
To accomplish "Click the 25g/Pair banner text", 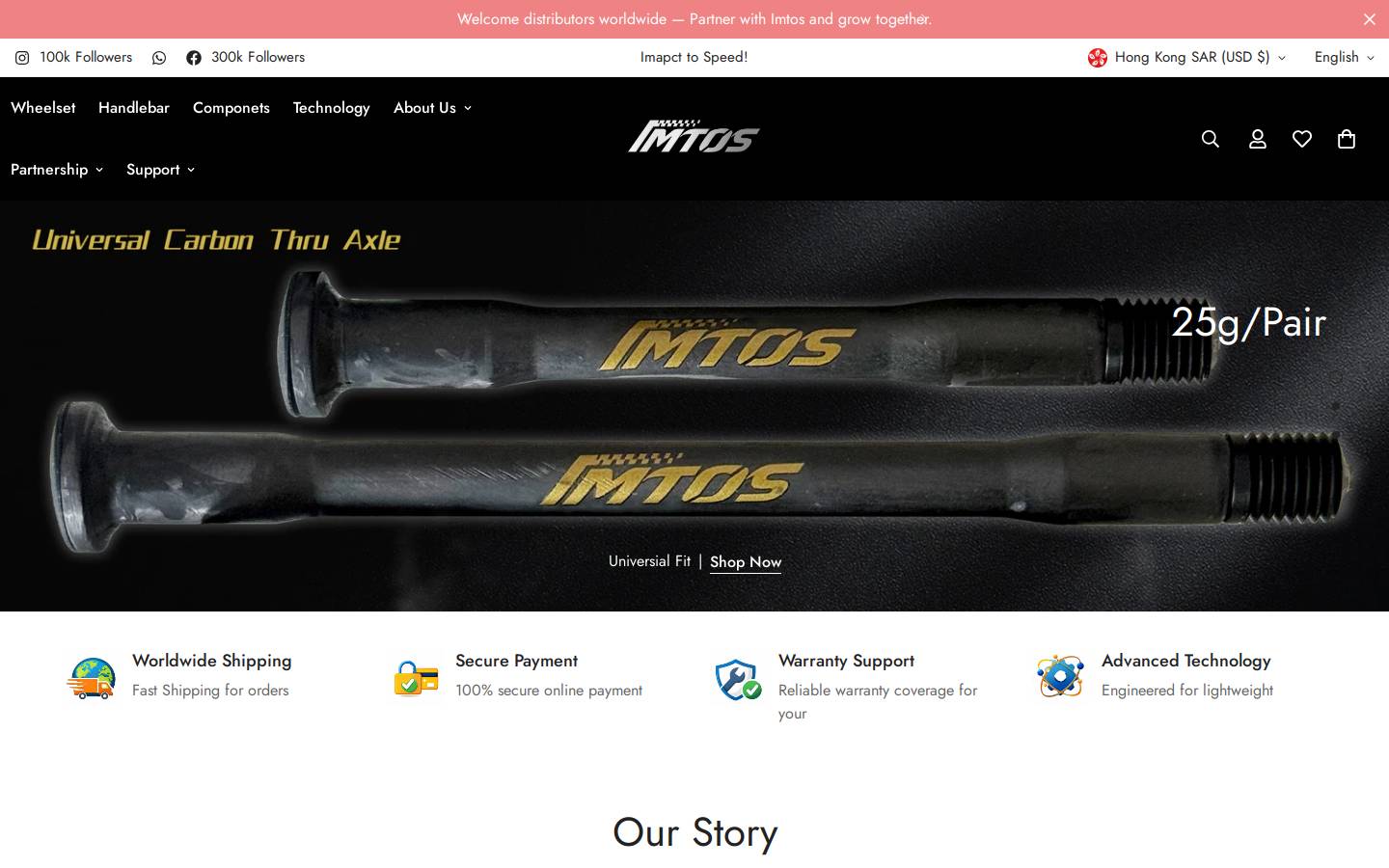I will pyautogui.click(x=1248, y=322).
